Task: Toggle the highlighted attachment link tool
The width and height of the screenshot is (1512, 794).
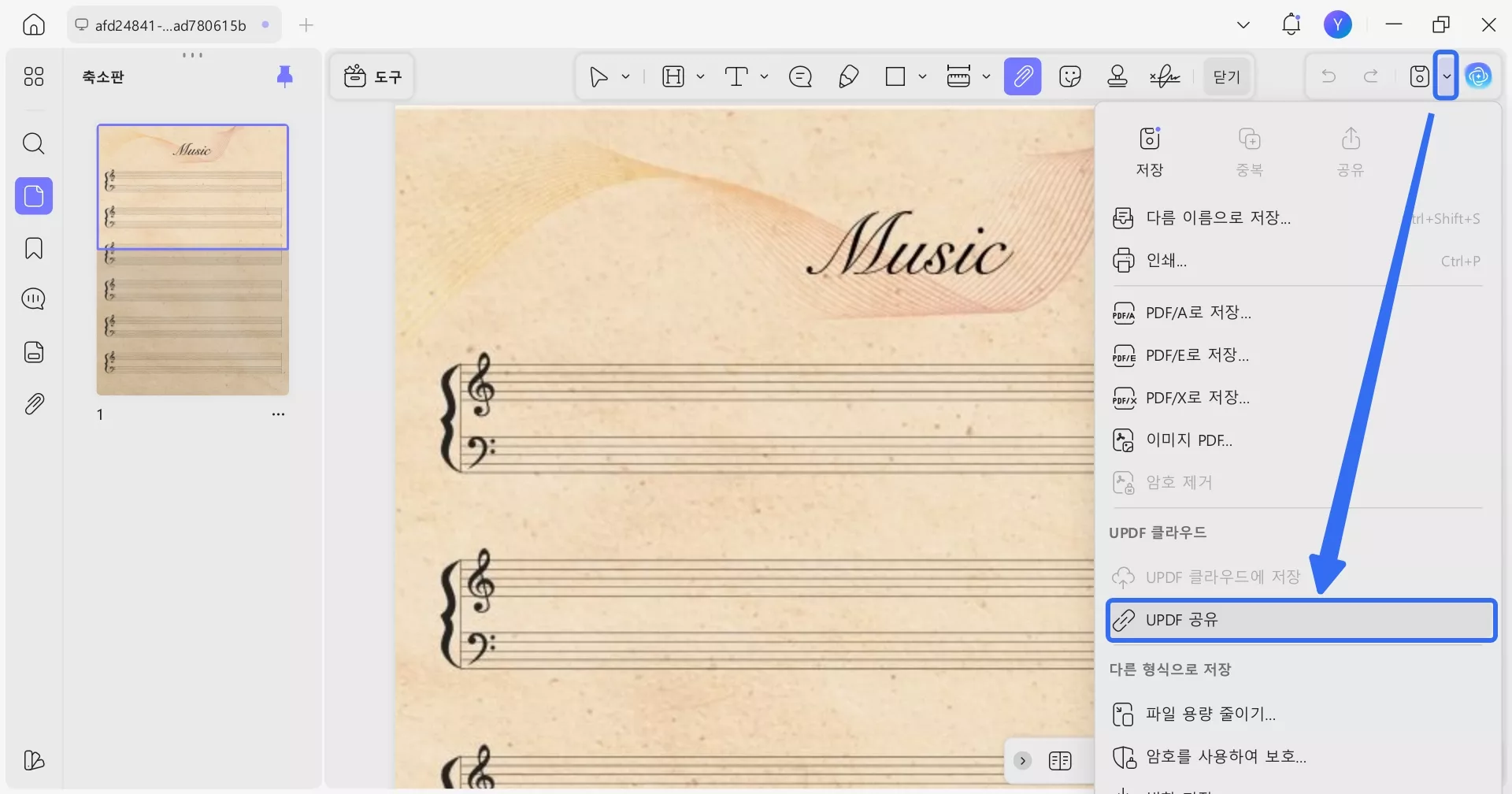Action: [x=1022, y=76]
